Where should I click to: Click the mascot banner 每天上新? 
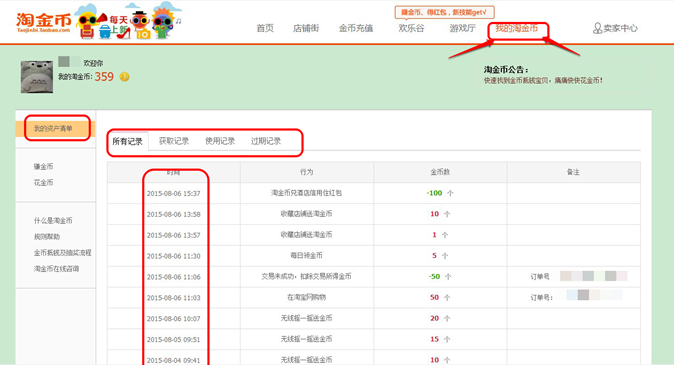129,21
